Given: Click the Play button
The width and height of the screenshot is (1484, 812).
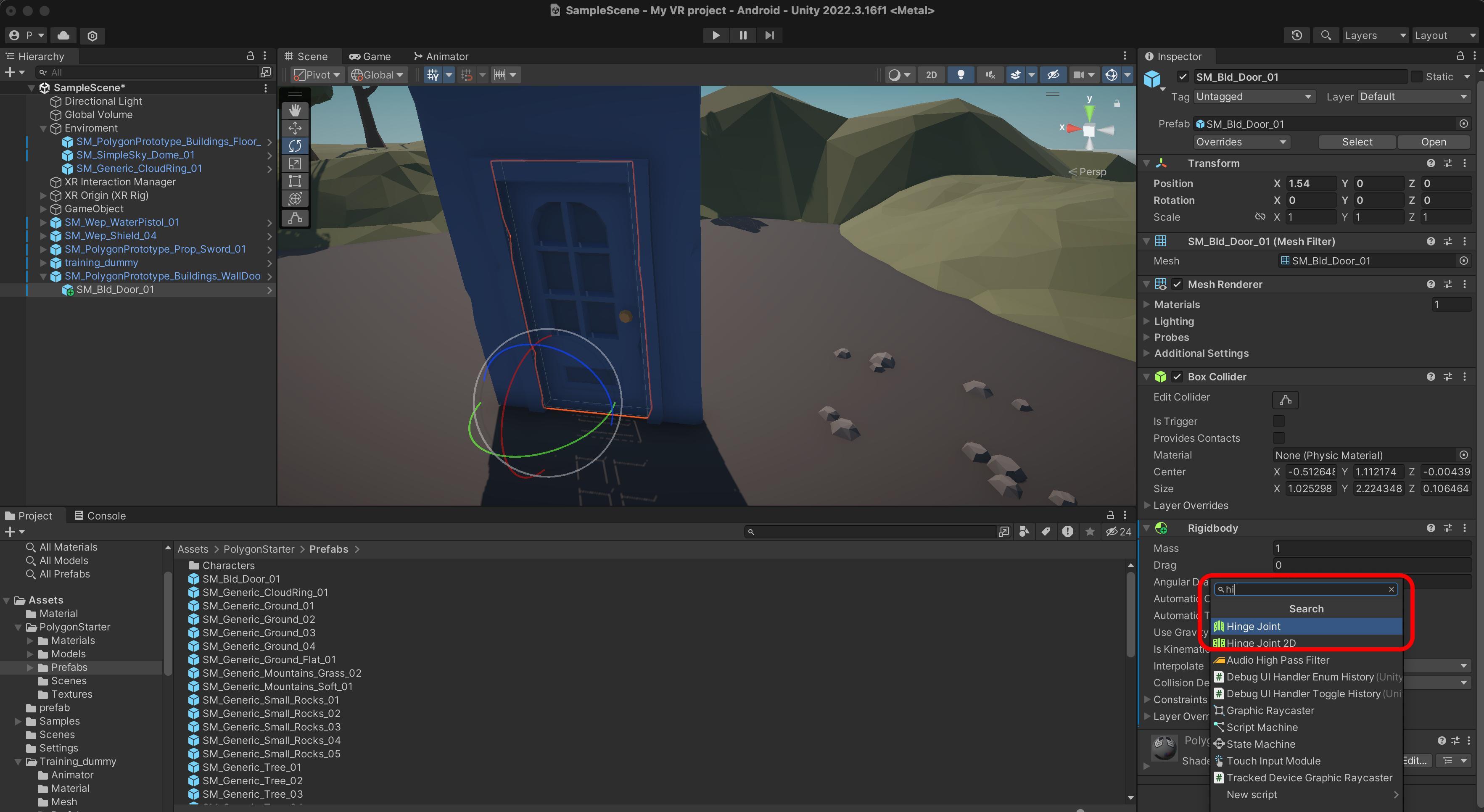Looking at the screenshot, I should pyautogui.click(x=716, y=35).
